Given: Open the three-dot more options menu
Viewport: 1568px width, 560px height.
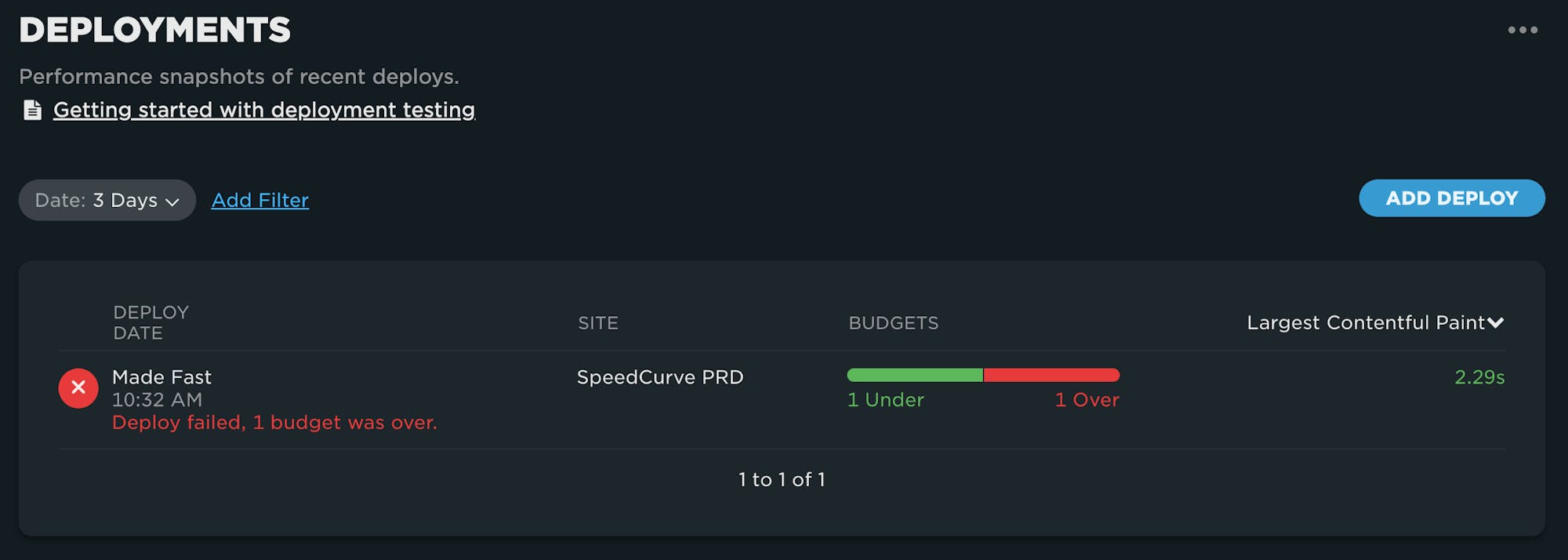Looking at the screenshot, I should (1523, 31).
